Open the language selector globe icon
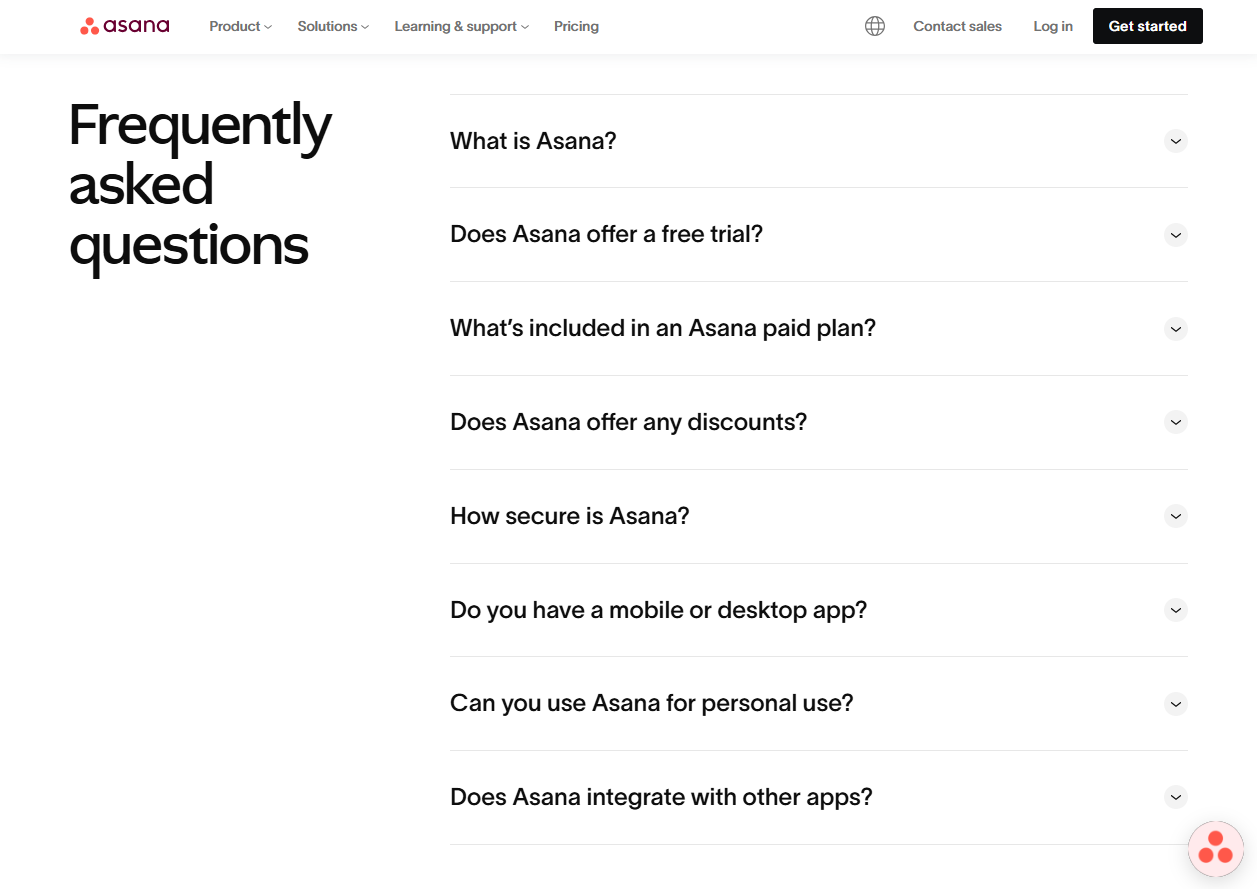1257x889 pixels. (875, 26)
